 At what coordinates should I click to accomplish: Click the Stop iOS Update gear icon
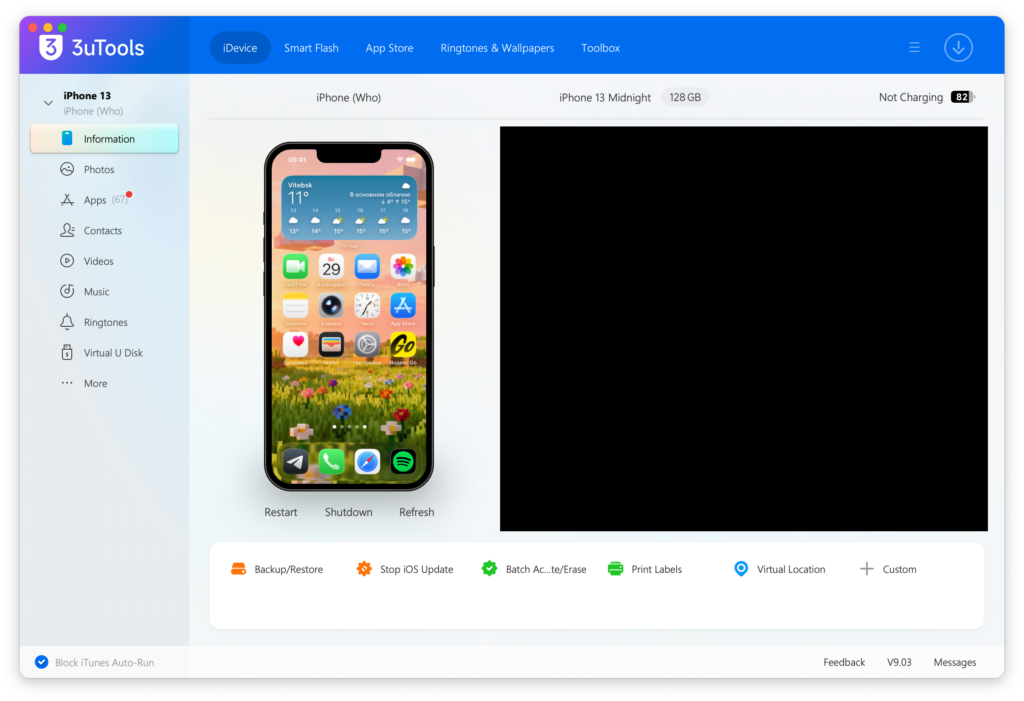pyautogui.click(x=364, y=569)
